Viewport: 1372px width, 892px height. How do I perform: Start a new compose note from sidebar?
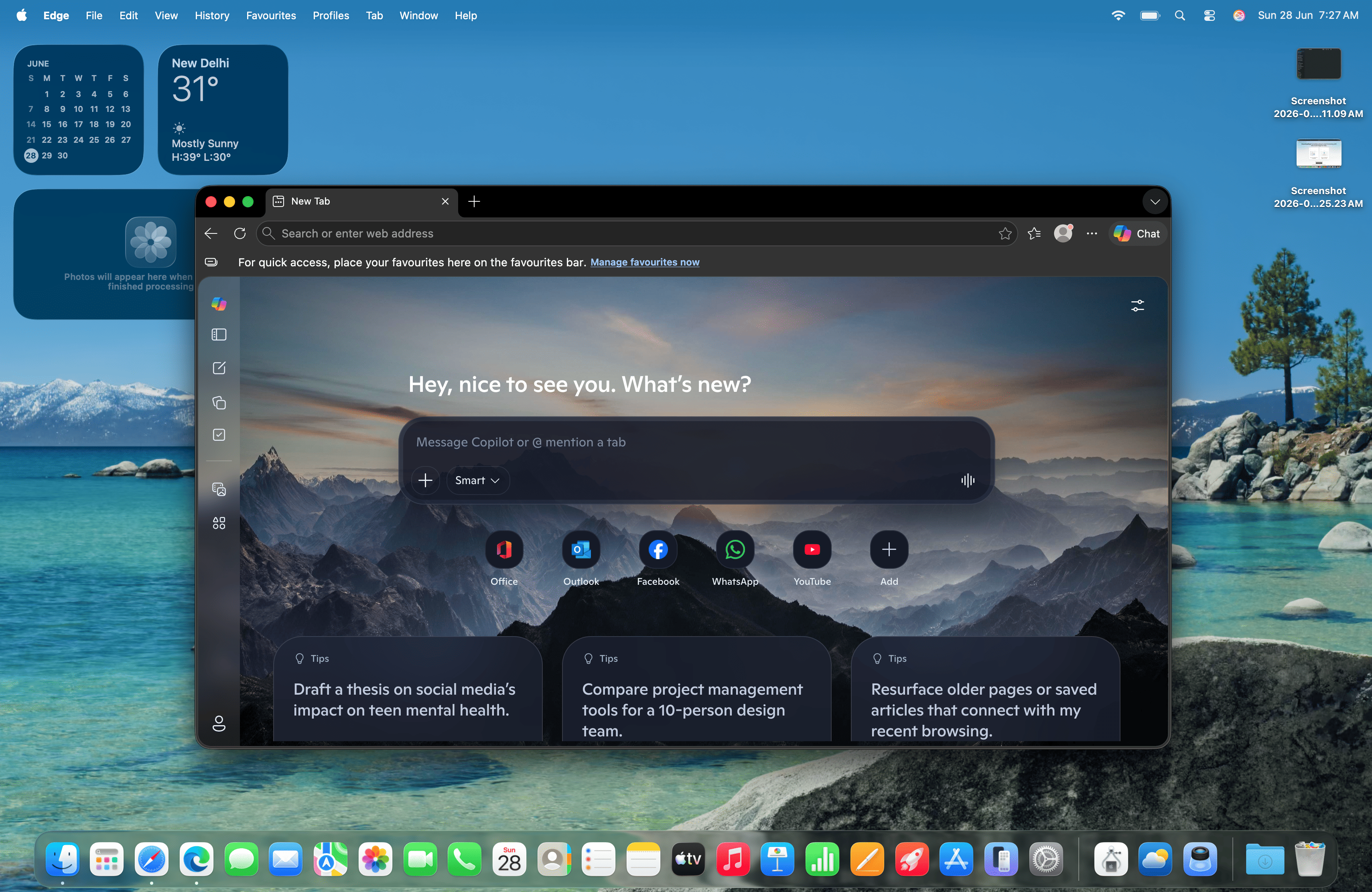[219, 368]
